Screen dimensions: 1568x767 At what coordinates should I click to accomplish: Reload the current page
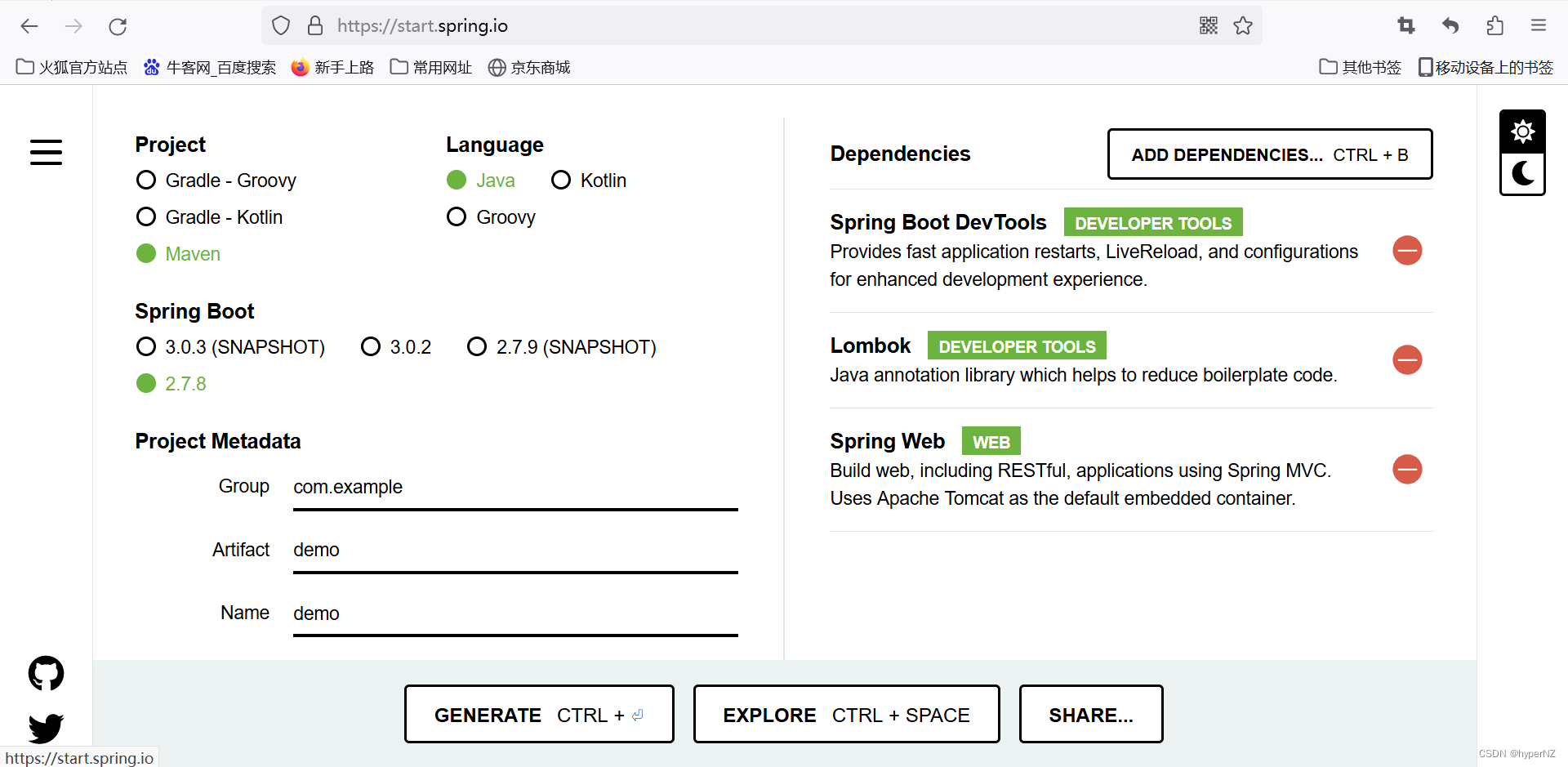tap(118, 26)
